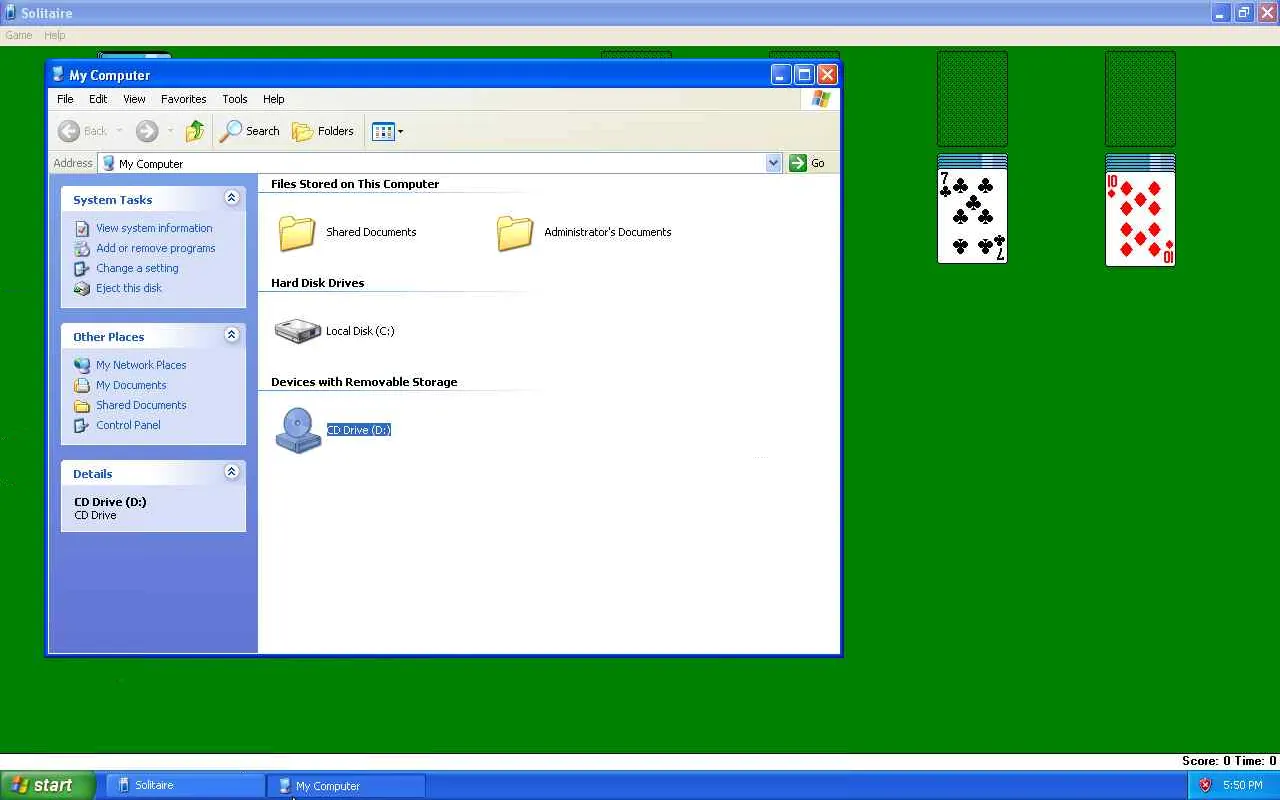Open the Game menu in Solitaire
The width and height of the screenshot is (1280, 800).
coord(19,35)
